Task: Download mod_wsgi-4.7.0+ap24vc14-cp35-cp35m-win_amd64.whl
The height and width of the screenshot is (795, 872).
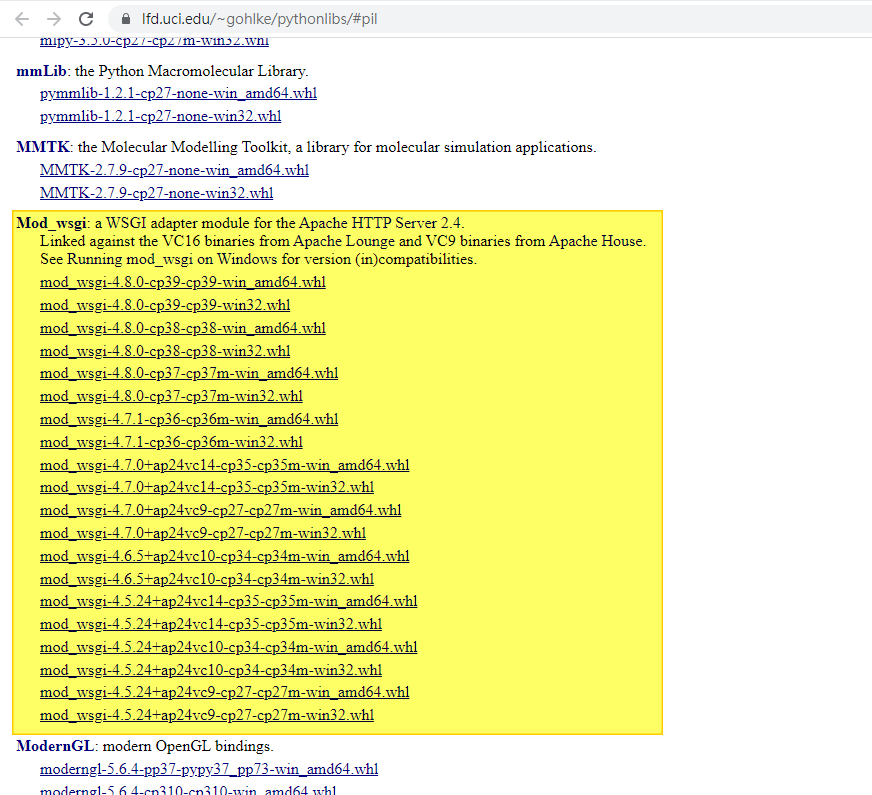Action: click(225, 465)
